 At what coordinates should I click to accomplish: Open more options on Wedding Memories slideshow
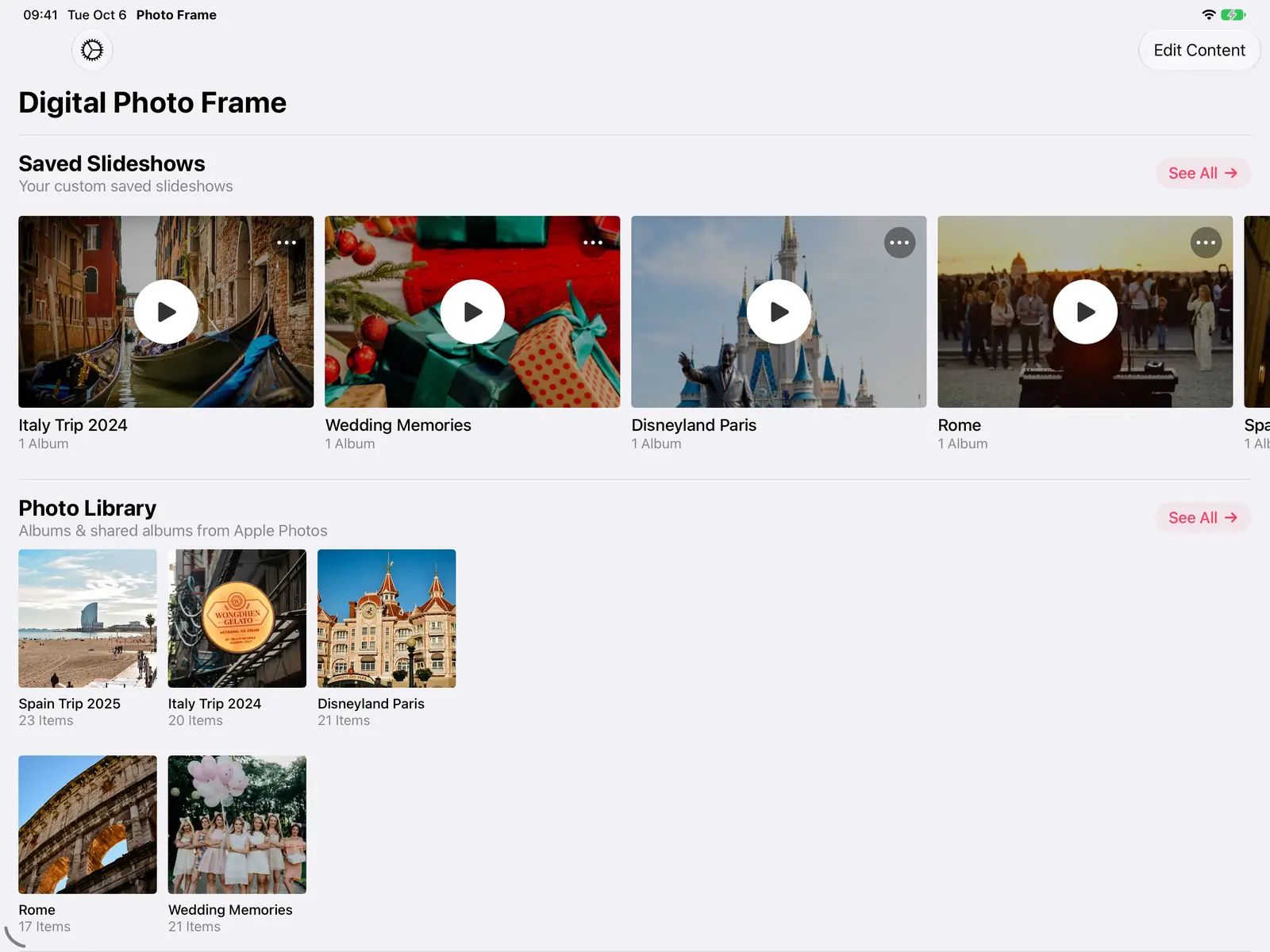pyautogui.click(x=593, y=243)
